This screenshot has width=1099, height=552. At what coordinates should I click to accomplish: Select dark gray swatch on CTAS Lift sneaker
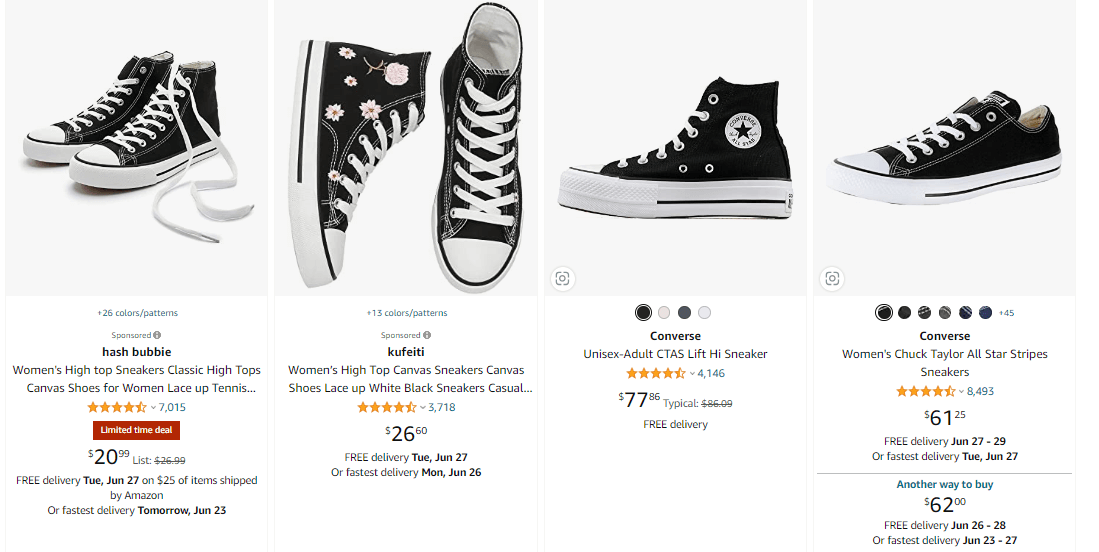pos(684,313)
